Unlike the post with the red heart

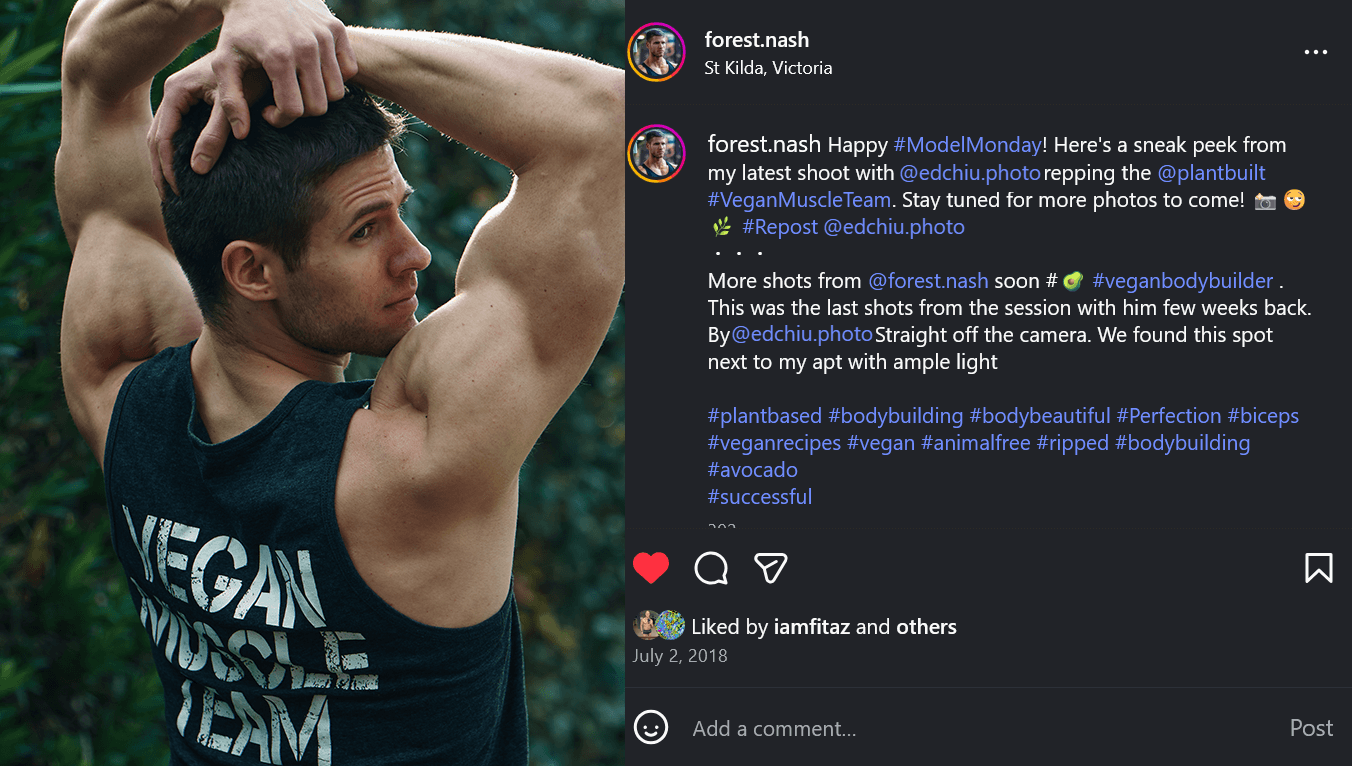pos(651,568)
